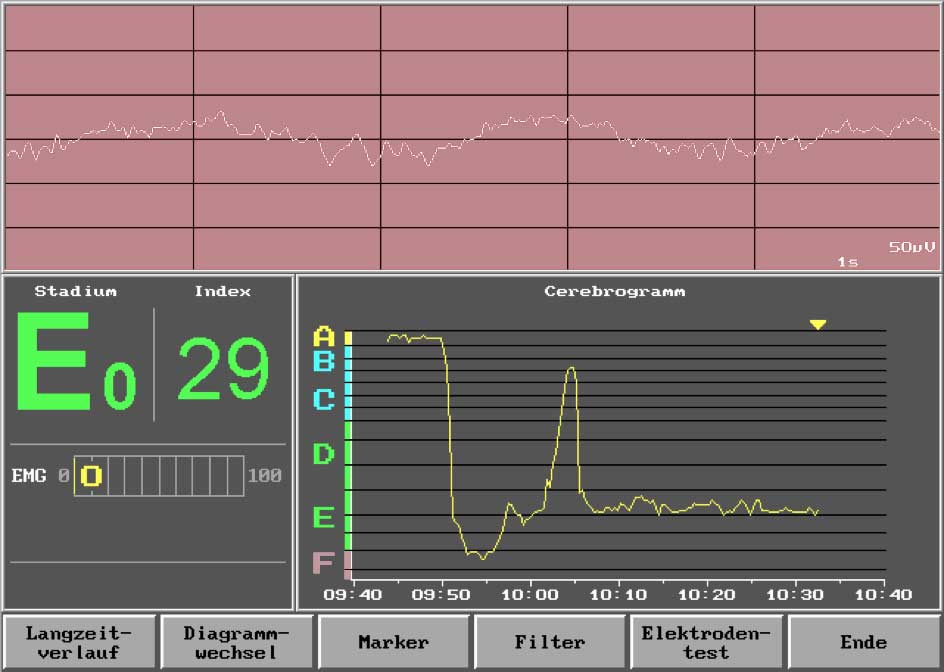This screenshot has width=944, height=672.
Task: Open the Filter settings
Action: (550, 642)
